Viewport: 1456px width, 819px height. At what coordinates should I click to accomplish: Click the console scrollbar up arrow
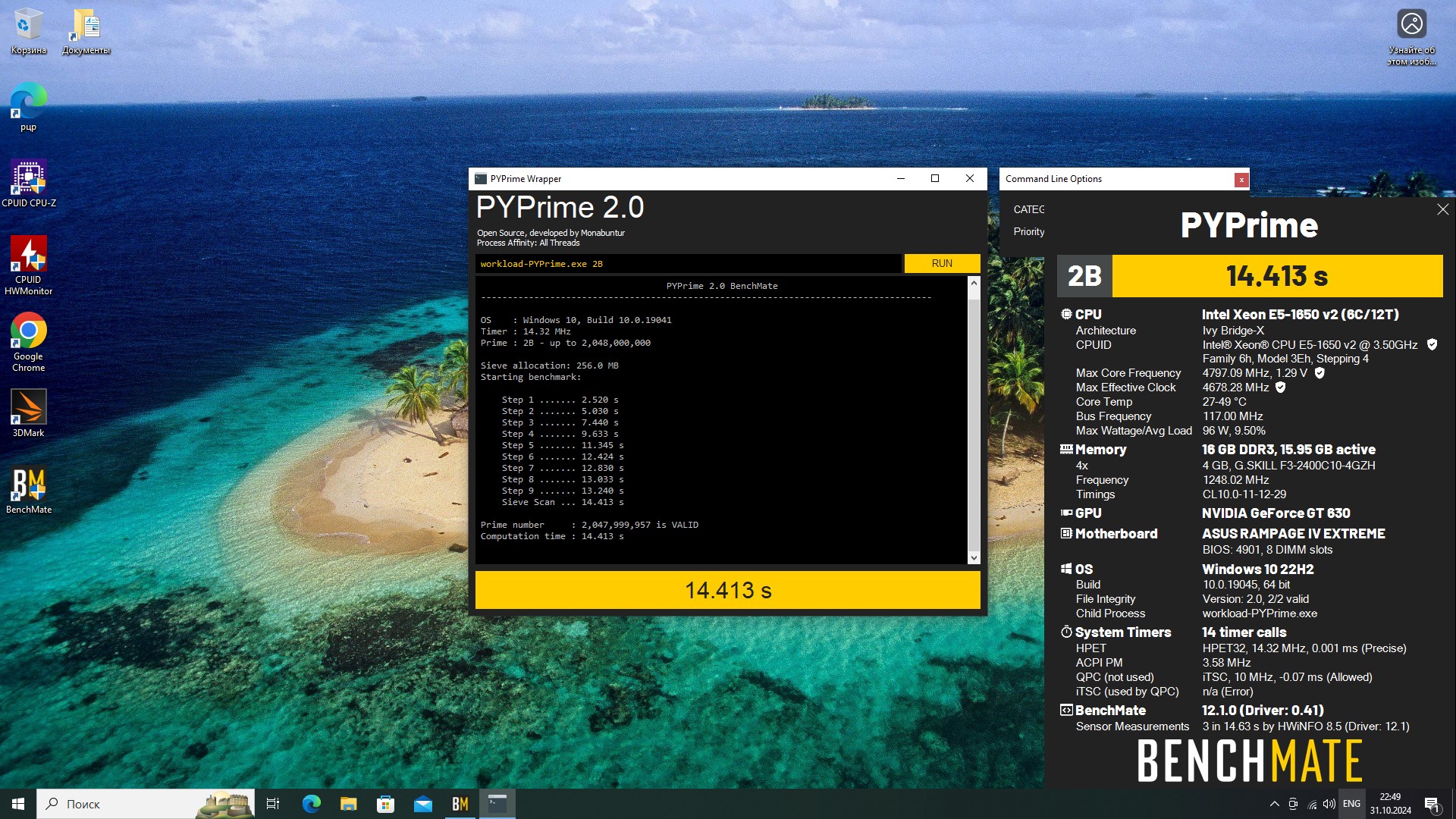(x=974, y=283)
